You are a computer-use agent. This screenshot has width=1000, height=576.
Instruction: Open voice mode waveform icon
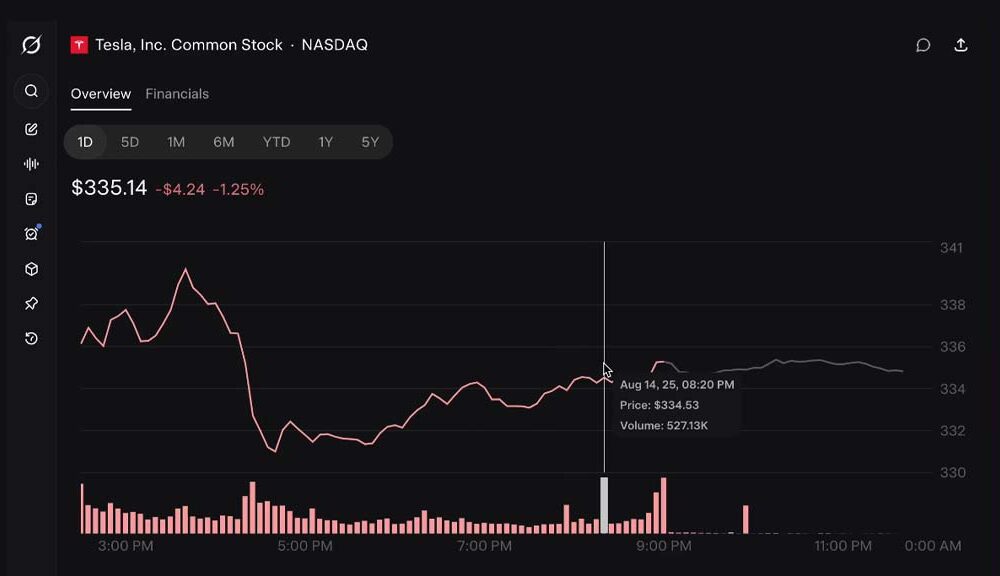[x=31, y=164]
